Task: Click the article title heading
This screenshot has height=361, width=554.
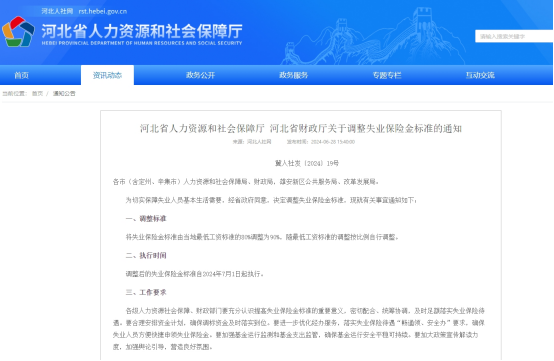Action: click(x=301, y=129)
